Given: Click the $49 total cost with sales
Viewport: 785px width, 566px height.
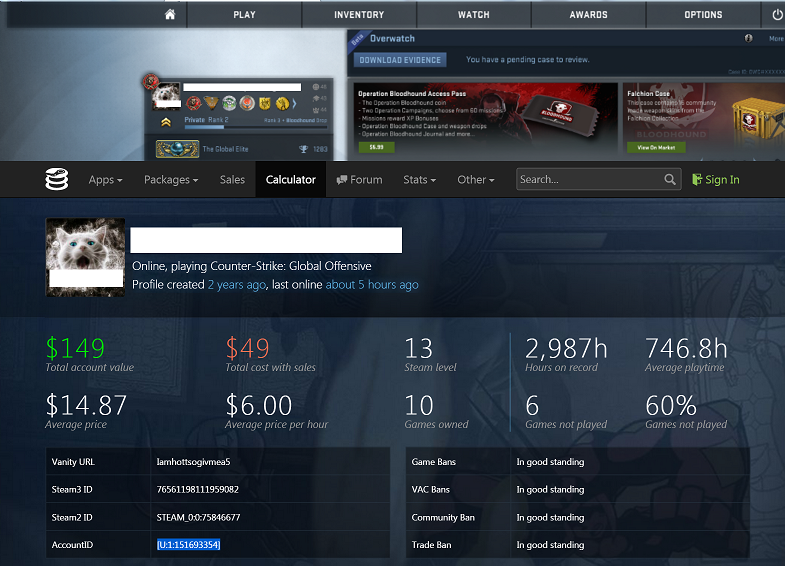Looking at the screenshot, I should point(247,348).
